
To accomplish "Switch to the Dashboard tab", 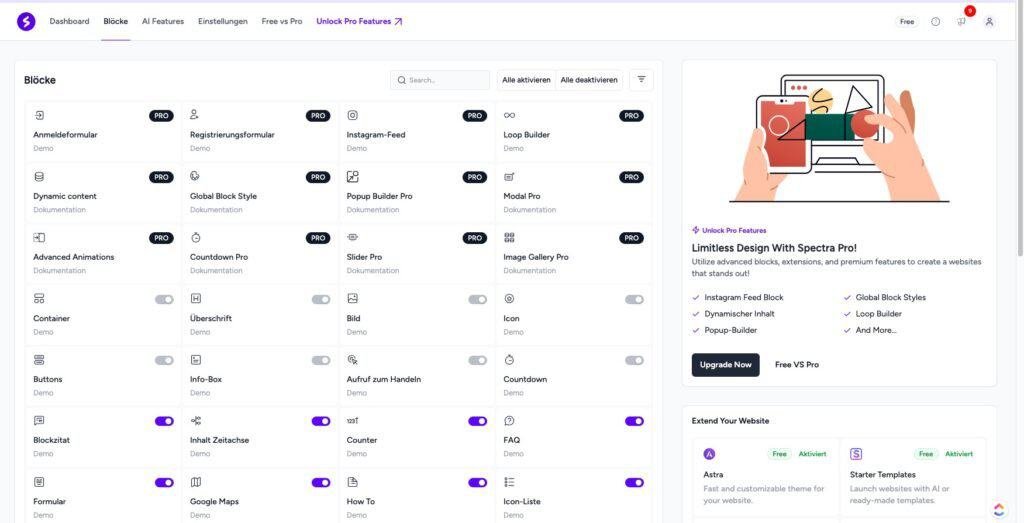I will pos(69,21).
